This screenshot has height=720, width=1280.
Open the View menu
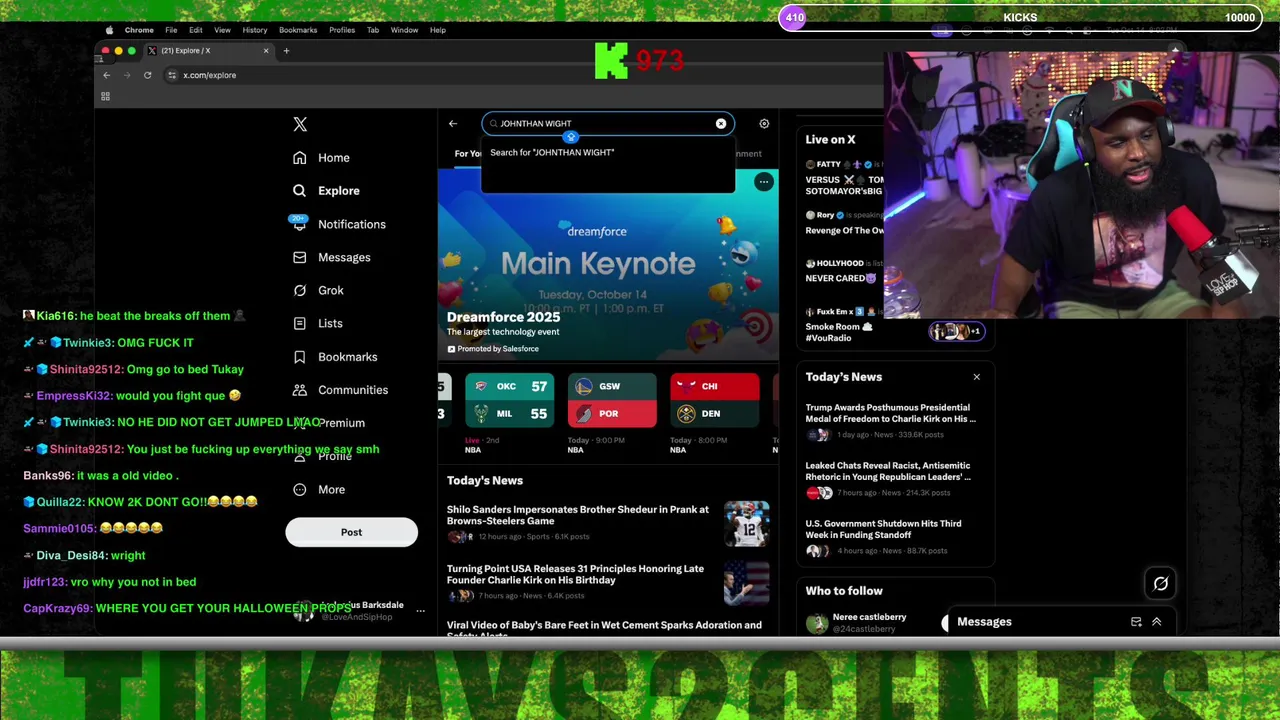(222, 30)
